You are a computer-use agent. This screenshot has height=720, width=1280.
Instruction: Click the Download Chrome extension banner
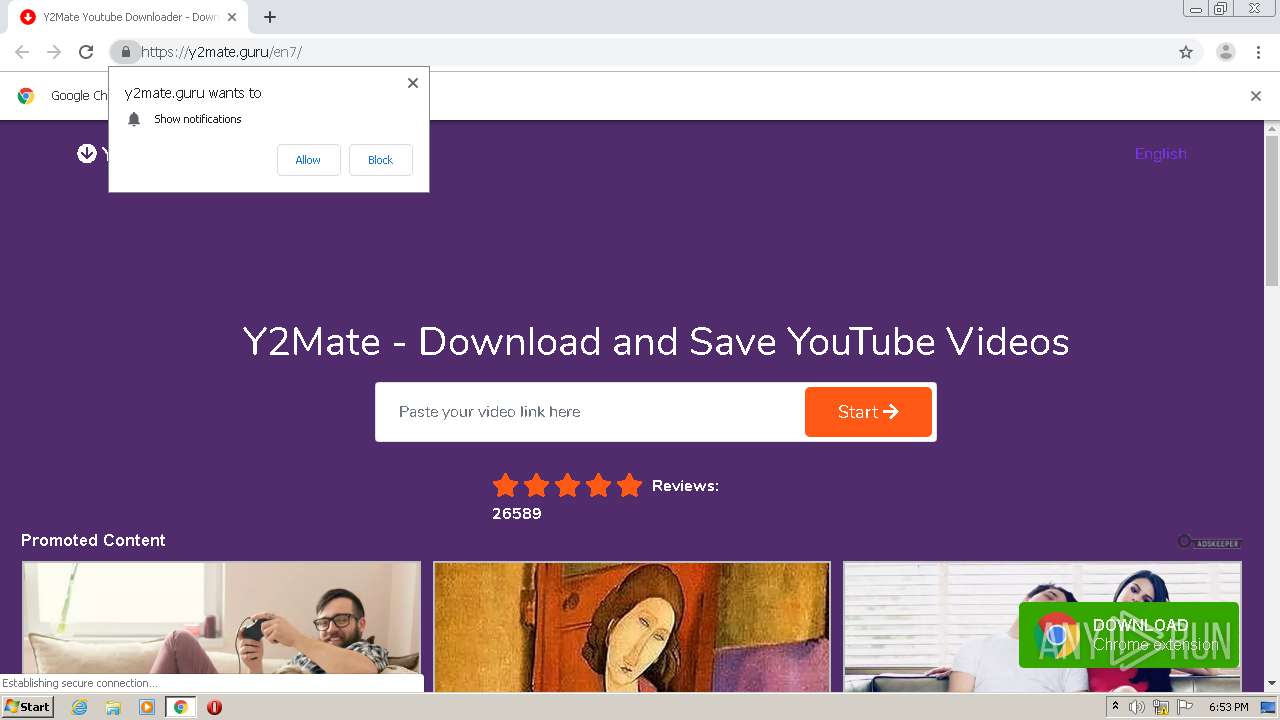tap(1129, 635)
